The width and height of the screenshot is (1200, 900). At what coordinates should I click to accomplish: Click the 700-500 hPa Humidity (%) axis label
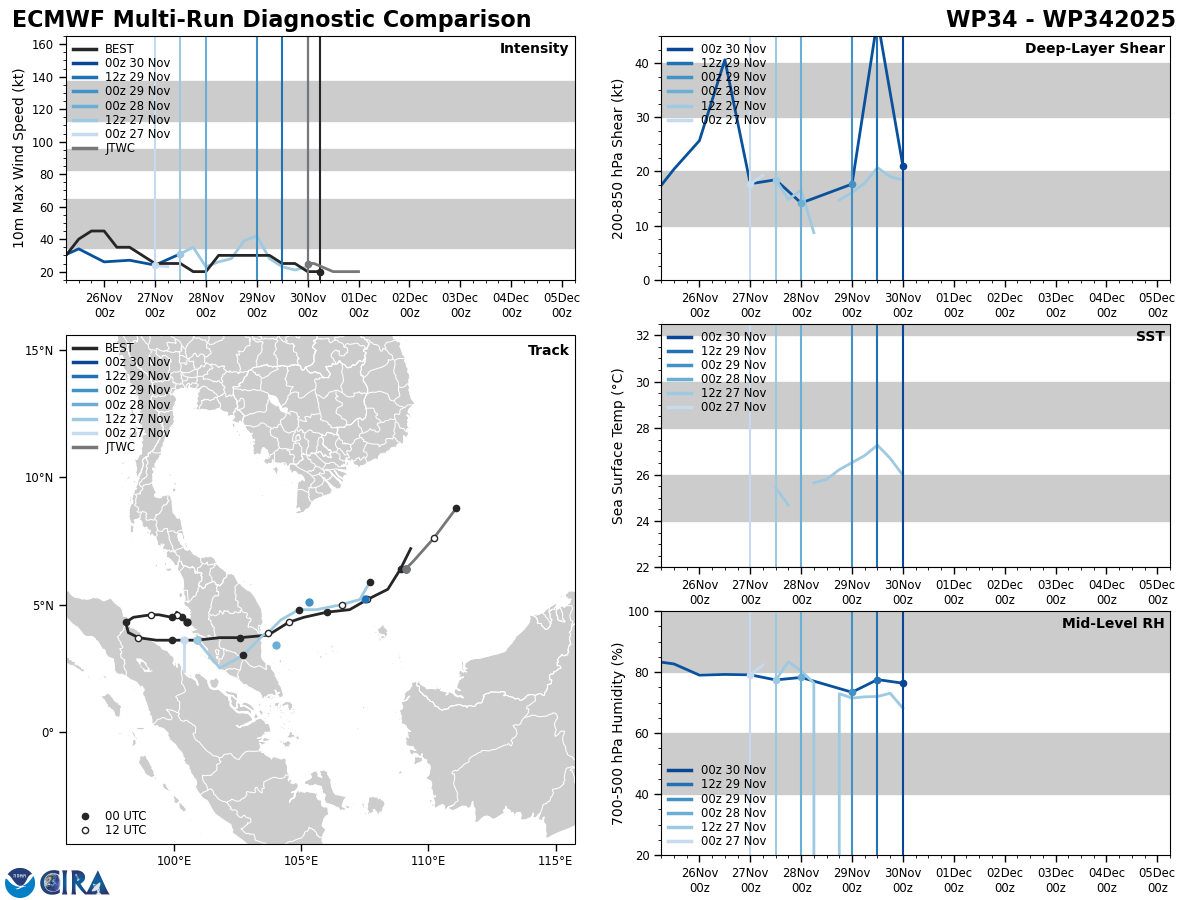618,733
